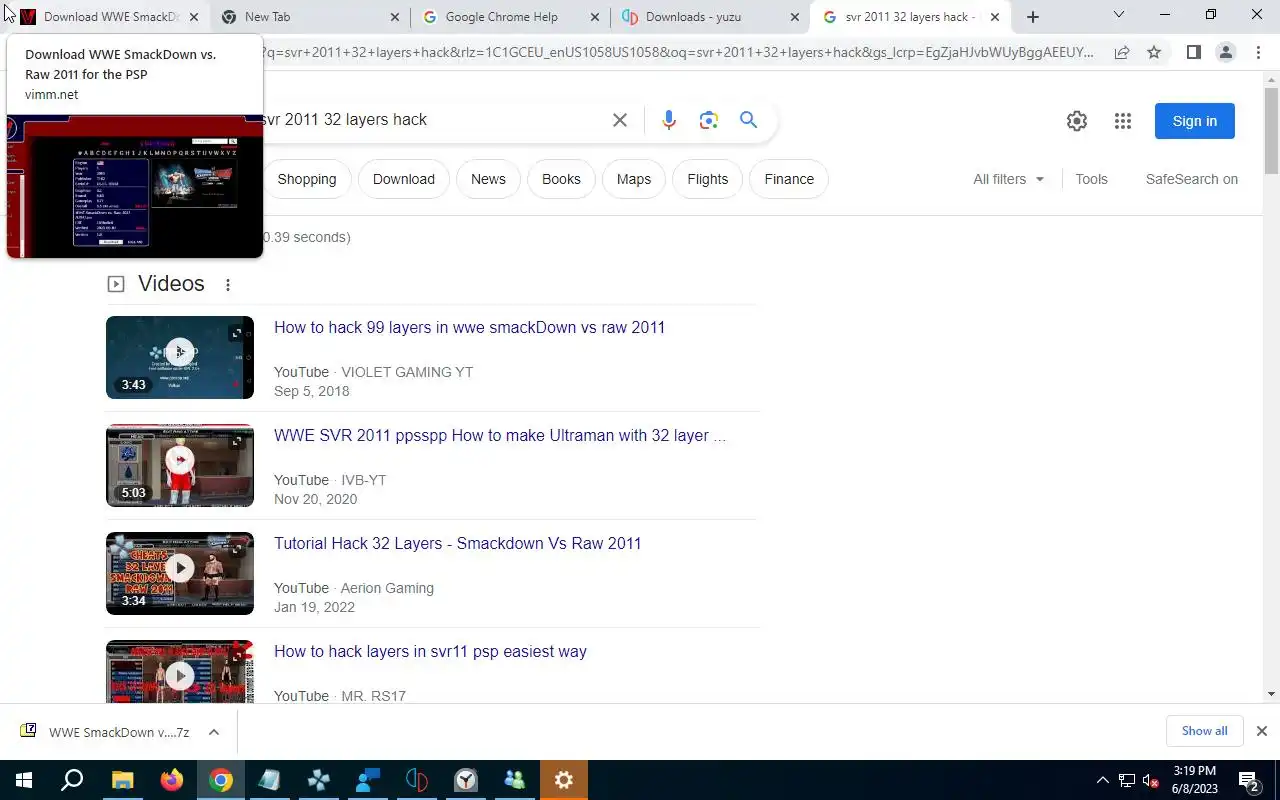Open 'Tutorial Hack 32 Layers' link
1280x800 pixels.
458,543
